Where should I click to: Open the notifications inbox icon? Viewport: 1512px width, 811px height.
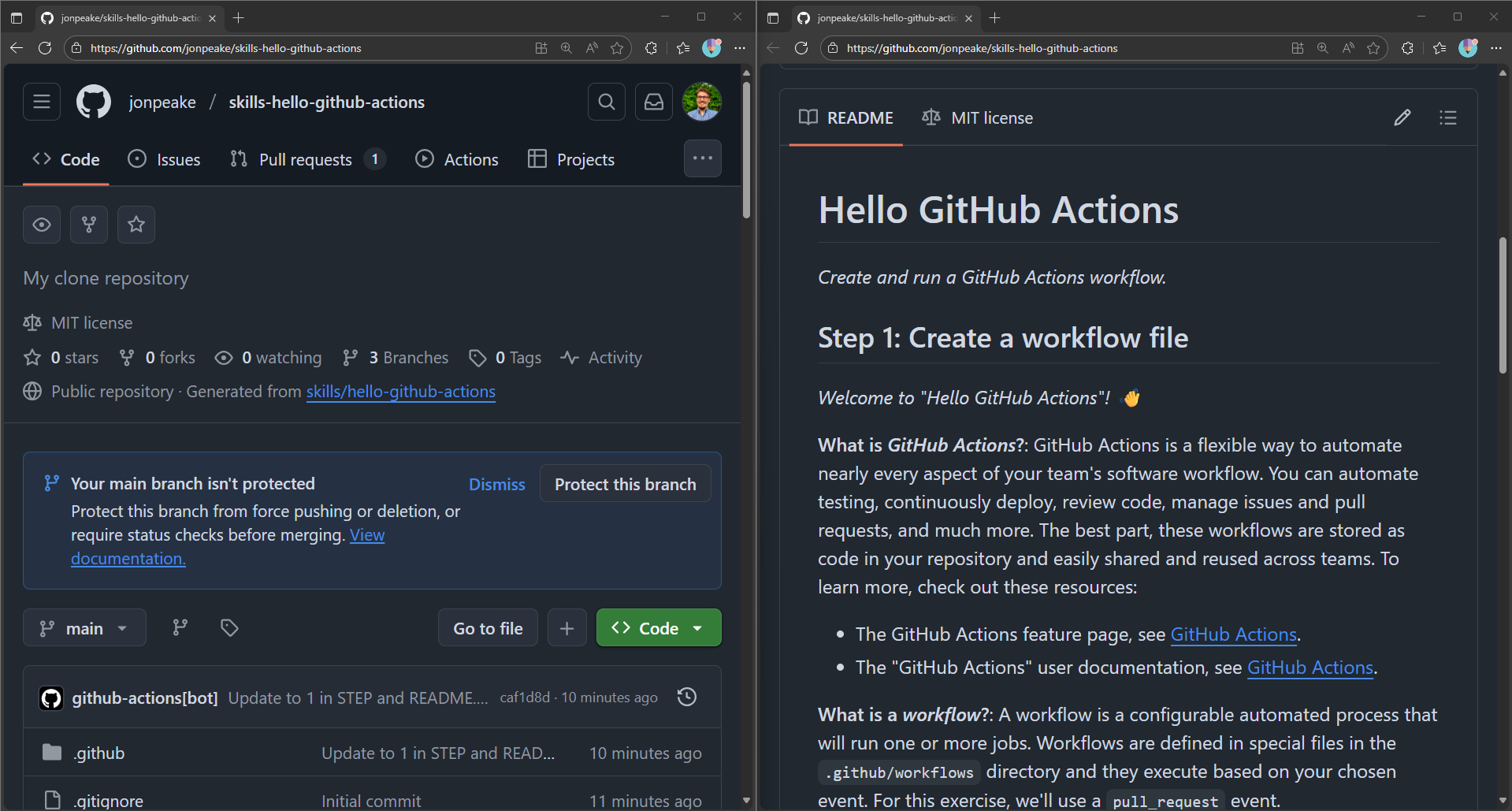[x=653, y=102]
